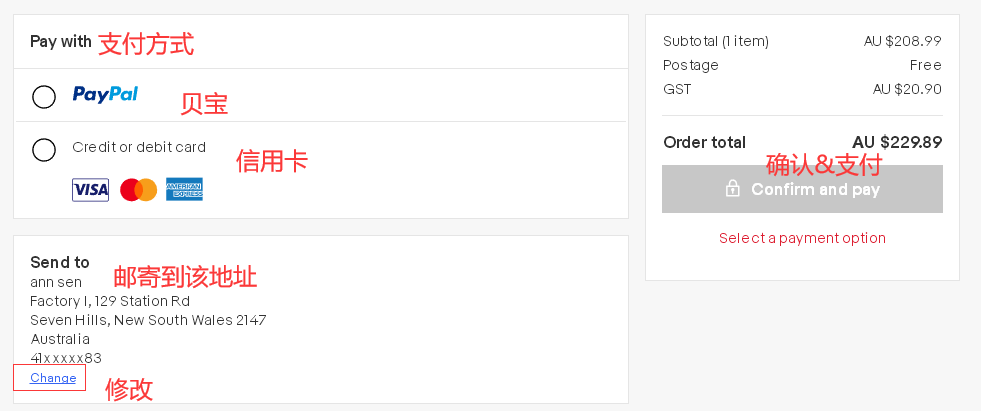Select the Credit or debit card radio button

(x=44, y=150)
